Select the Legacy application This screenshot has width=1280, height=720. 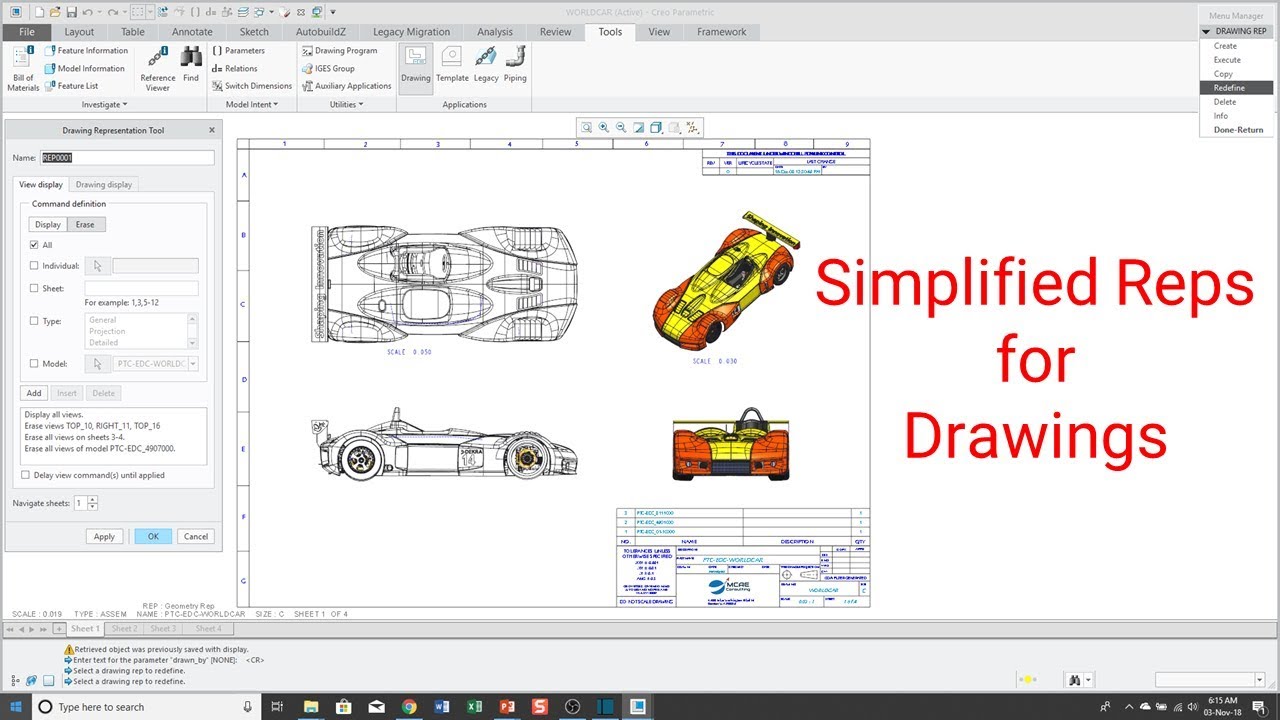tap(486, 65)
